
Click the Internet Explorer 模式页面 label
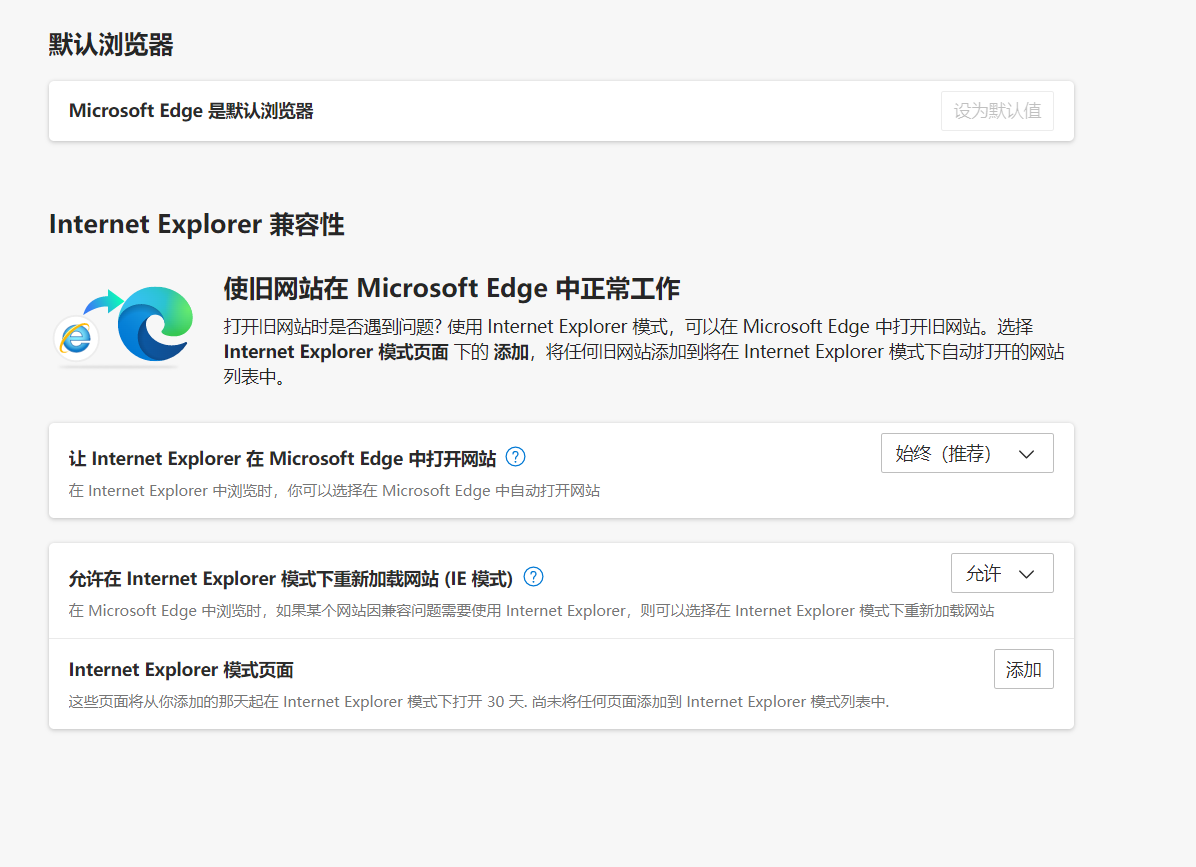(x=181, y=670)
